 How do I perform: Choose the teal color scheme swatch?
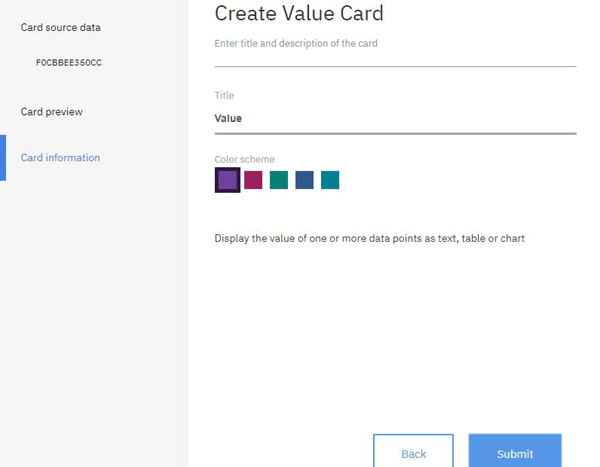click(x=330, y=180)
